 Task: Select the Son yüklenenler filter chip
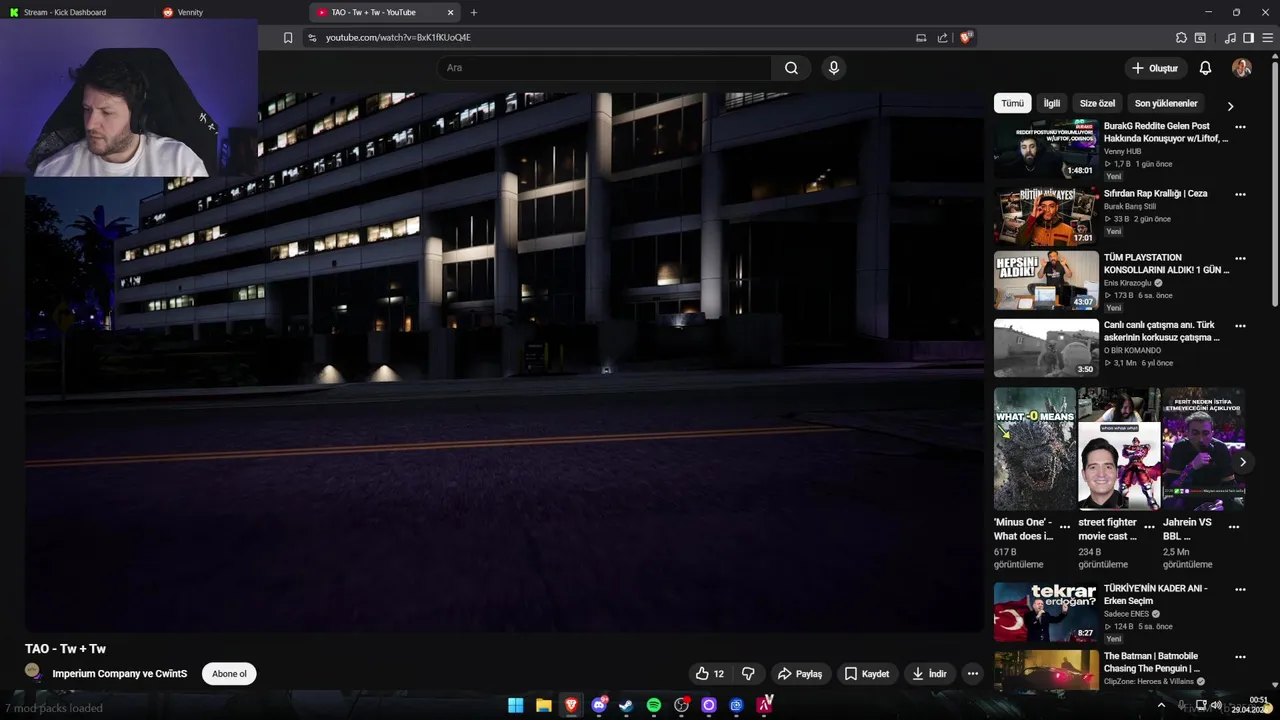pyautogui.click(x=1166, y=103)
